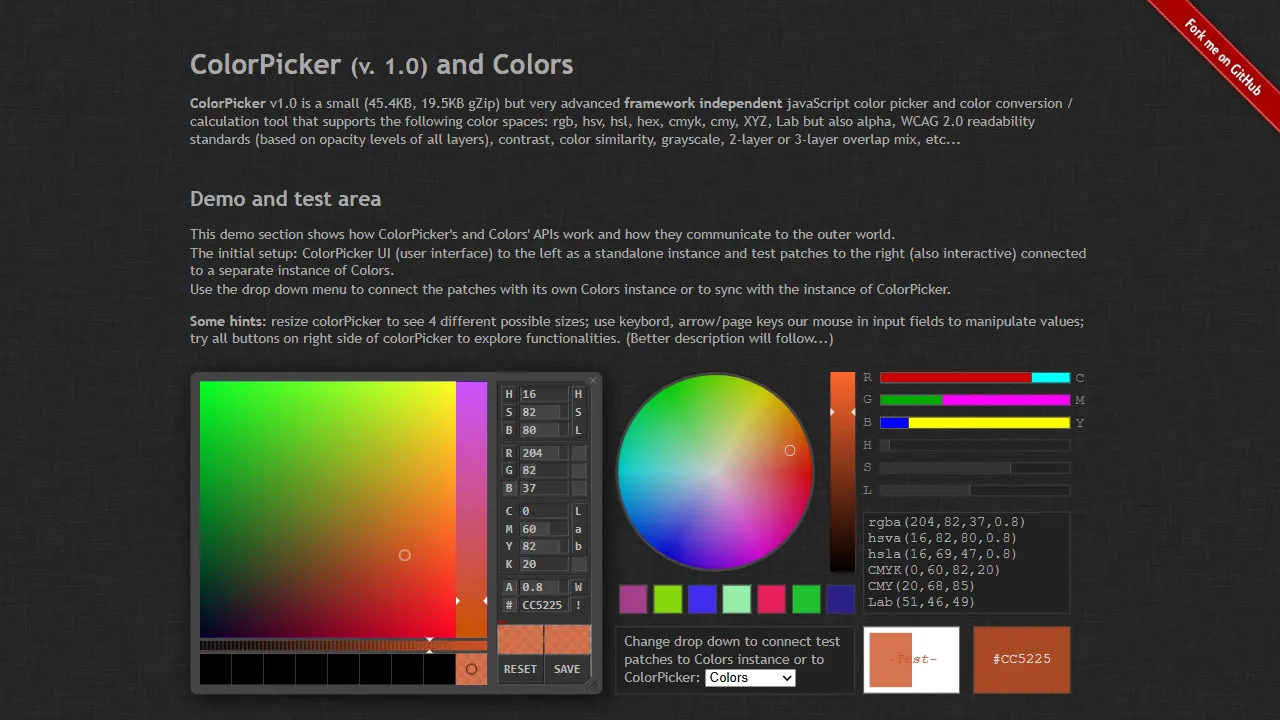Switch to HSL S mode button at right
Viewport: 1280px width, 720px height.
tap(578, 412)
